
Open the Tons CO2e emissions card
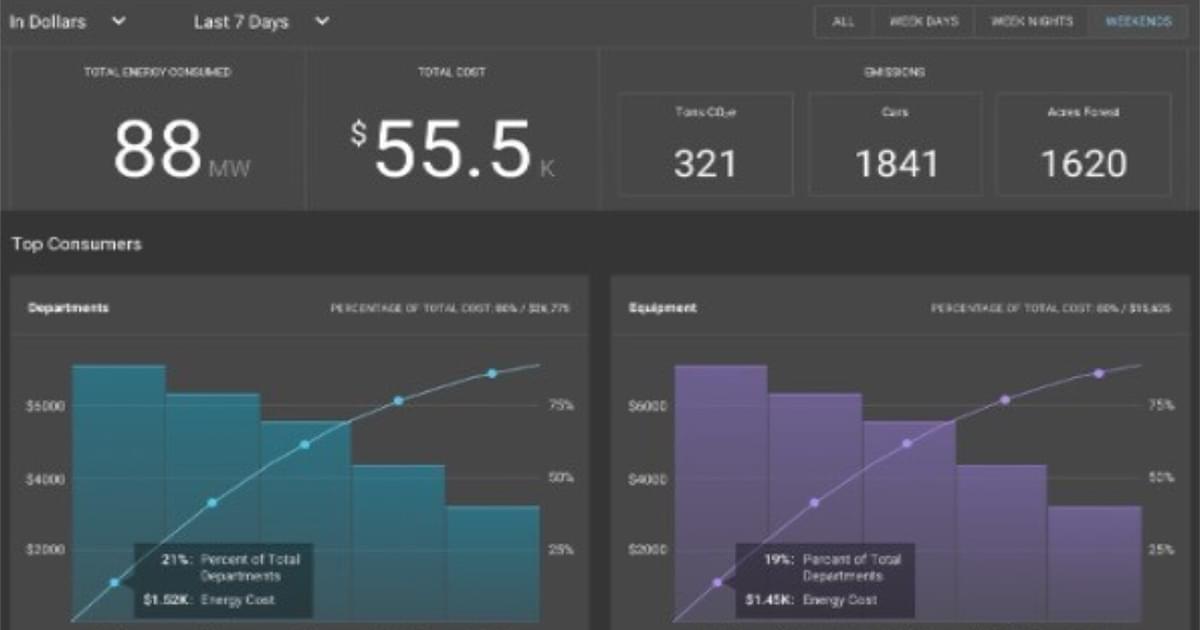[705, 145]
